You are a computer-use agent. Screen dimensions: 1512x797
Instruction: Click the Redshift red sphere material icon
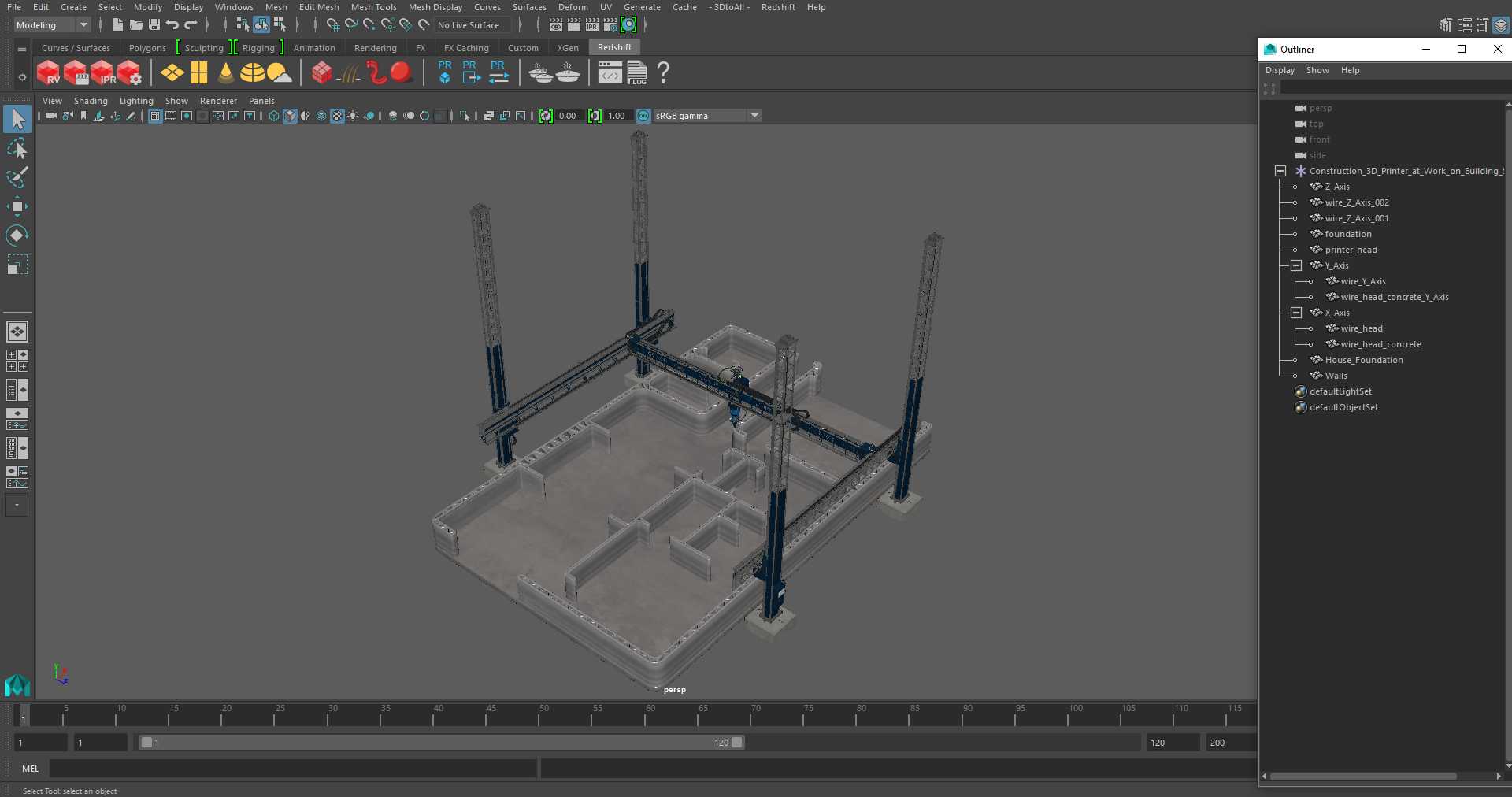click(402, 73)
